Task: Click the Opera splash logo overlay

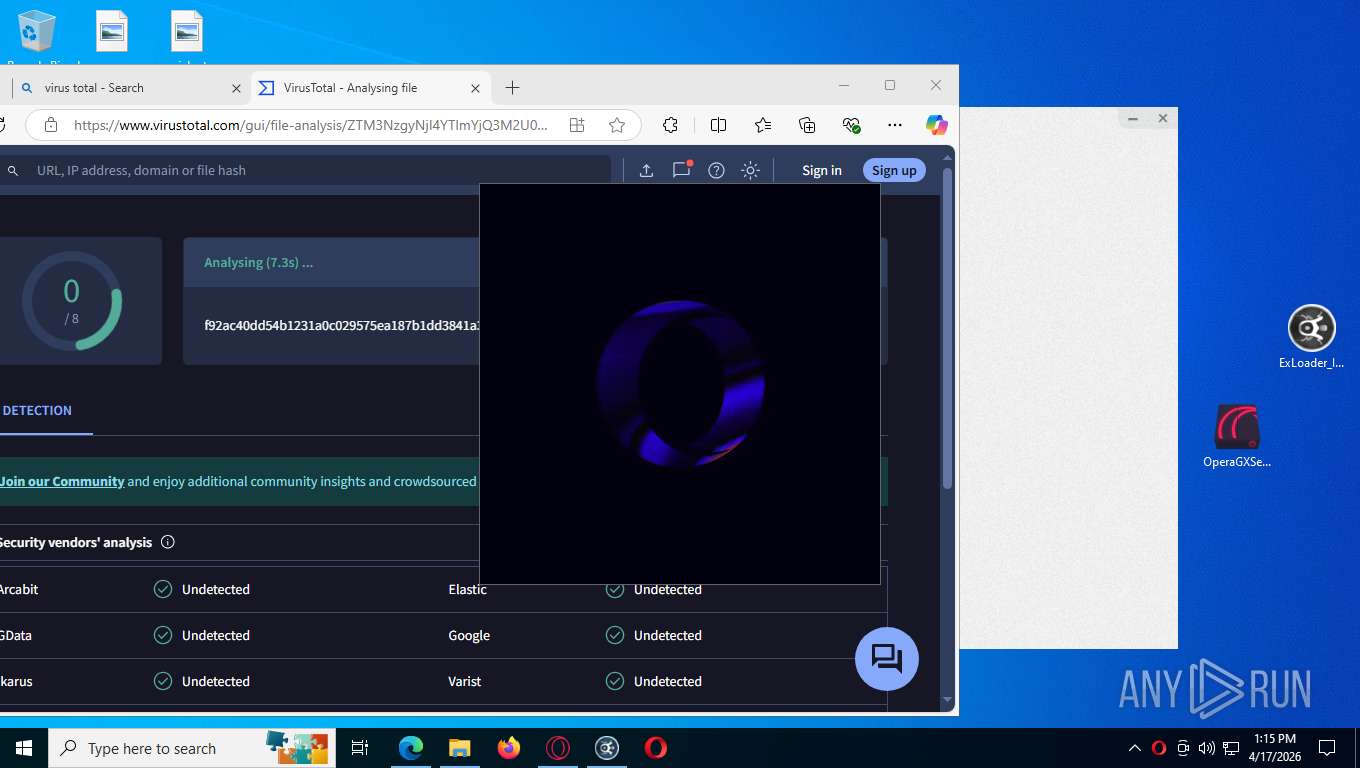Action: pyautogui.click(x=680, y=384)
